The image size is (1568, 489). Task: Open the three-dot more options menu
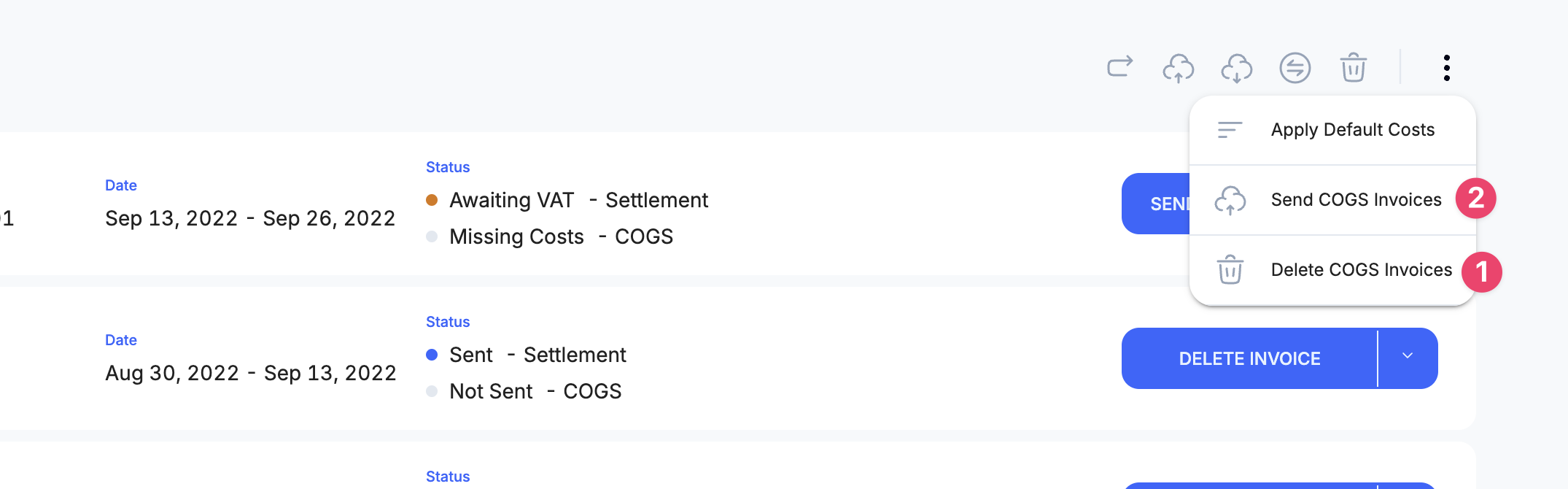(x=1446, y=68)
